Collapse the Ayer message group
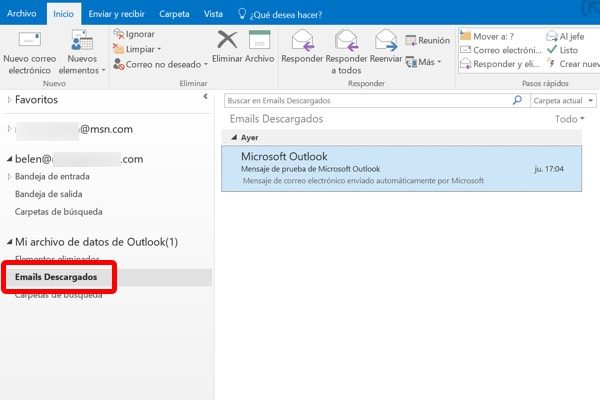600x400 pixels. click(x=234, y=137)
